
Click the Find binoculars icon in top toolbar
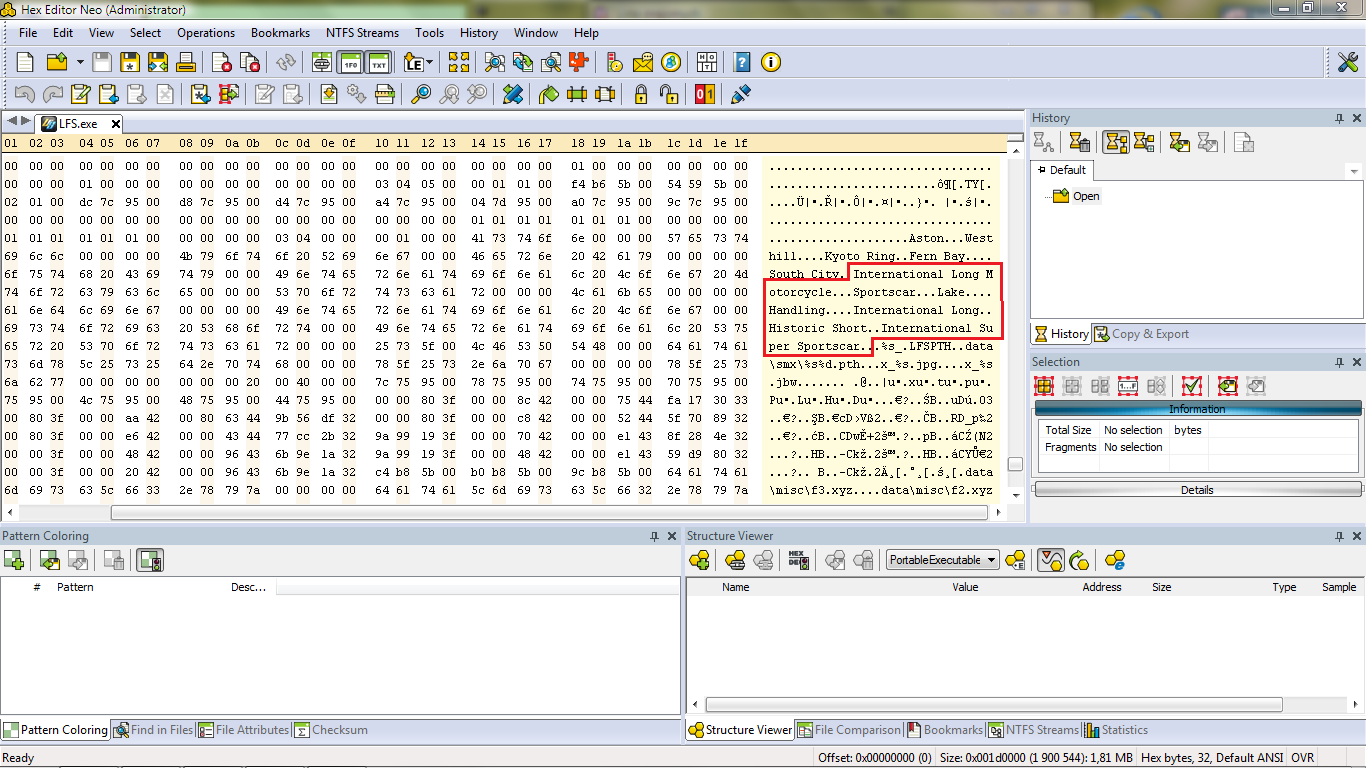(x=494, y=62)
